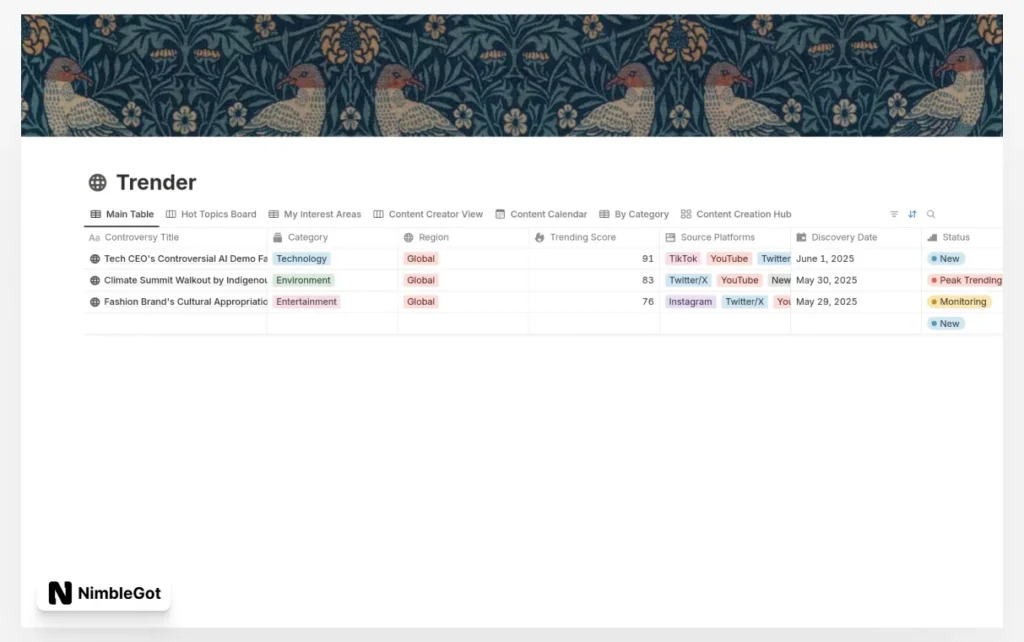This screenshot has width=1024, height=642.
Task: Switch to Content Creator View tab
Action: [x=428, y=214]
